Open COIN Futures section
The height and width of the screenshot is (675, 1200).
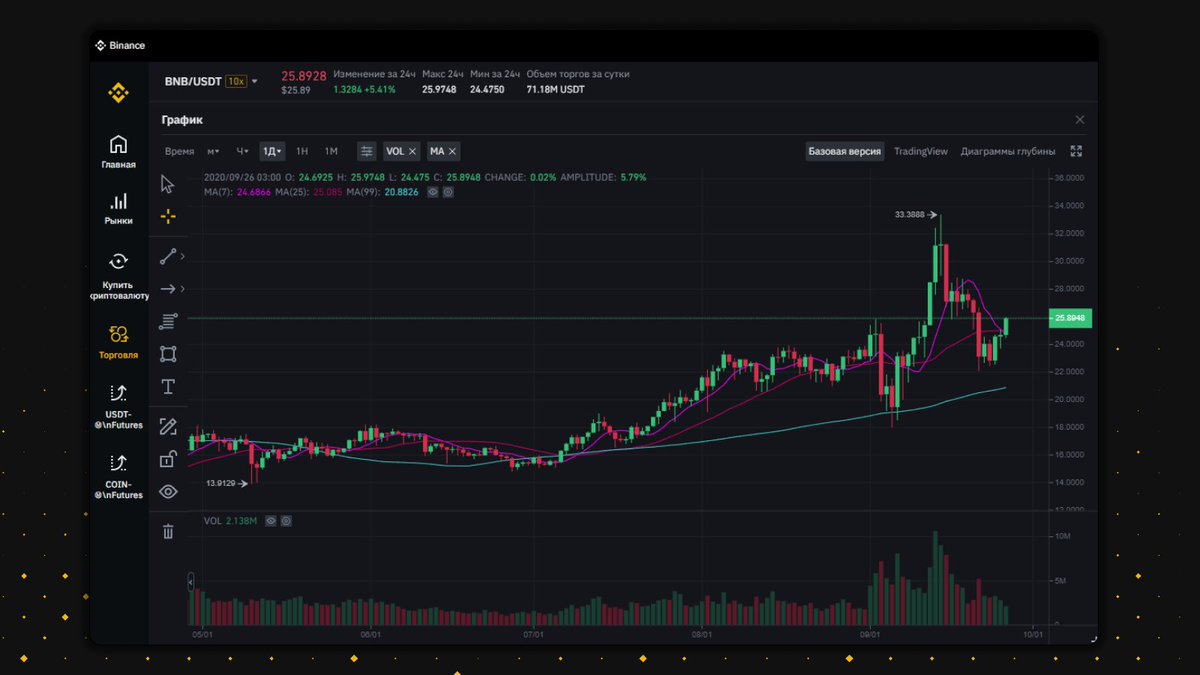(x=118, y=476)
